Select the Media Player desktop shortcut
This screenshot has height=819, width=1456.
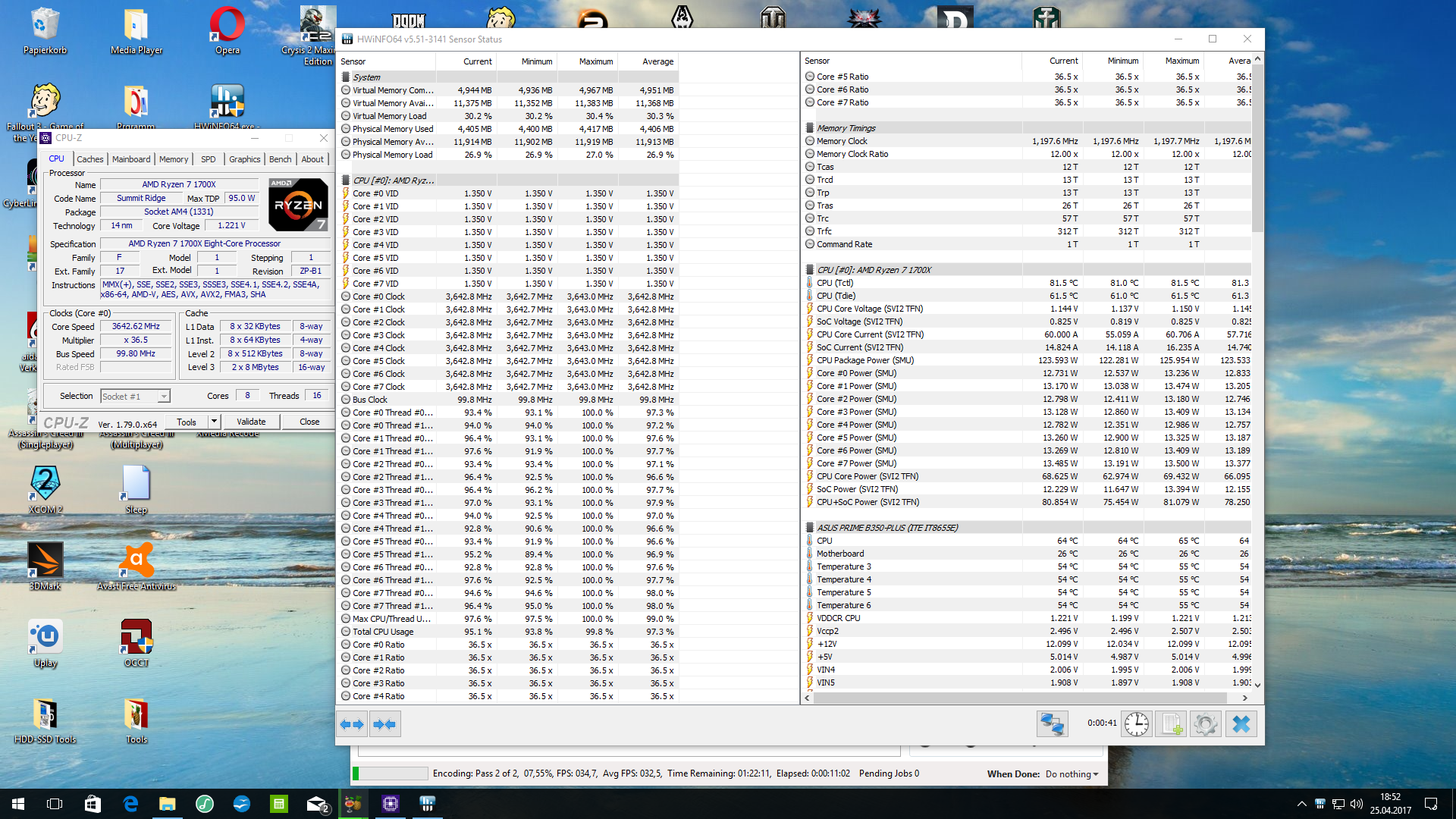(x=136, y=31)
